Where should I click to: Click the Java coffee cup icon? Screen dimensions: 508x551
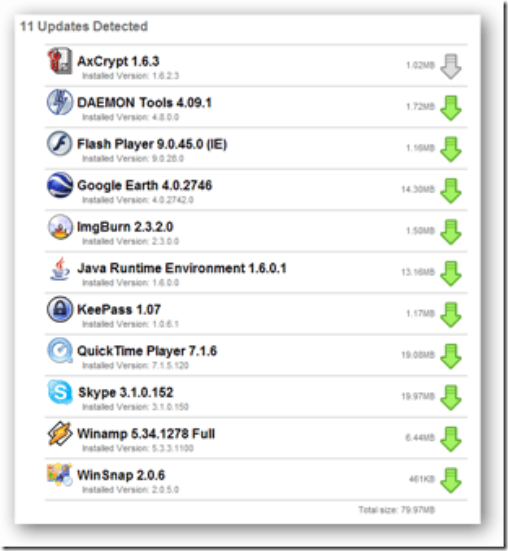point(60,268)
